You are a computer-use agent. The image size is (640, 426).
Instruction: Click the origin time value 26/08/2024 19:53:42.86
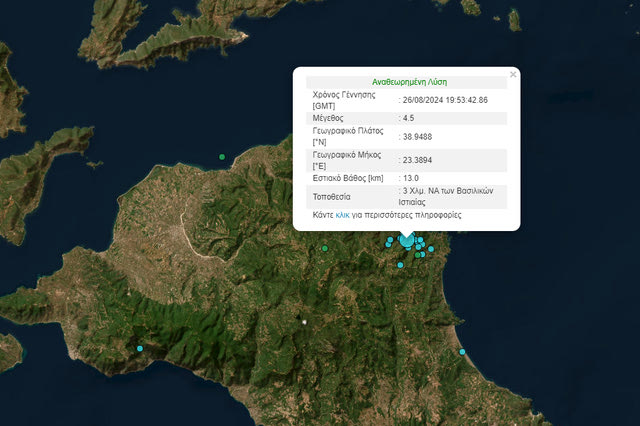pos(445,100)
